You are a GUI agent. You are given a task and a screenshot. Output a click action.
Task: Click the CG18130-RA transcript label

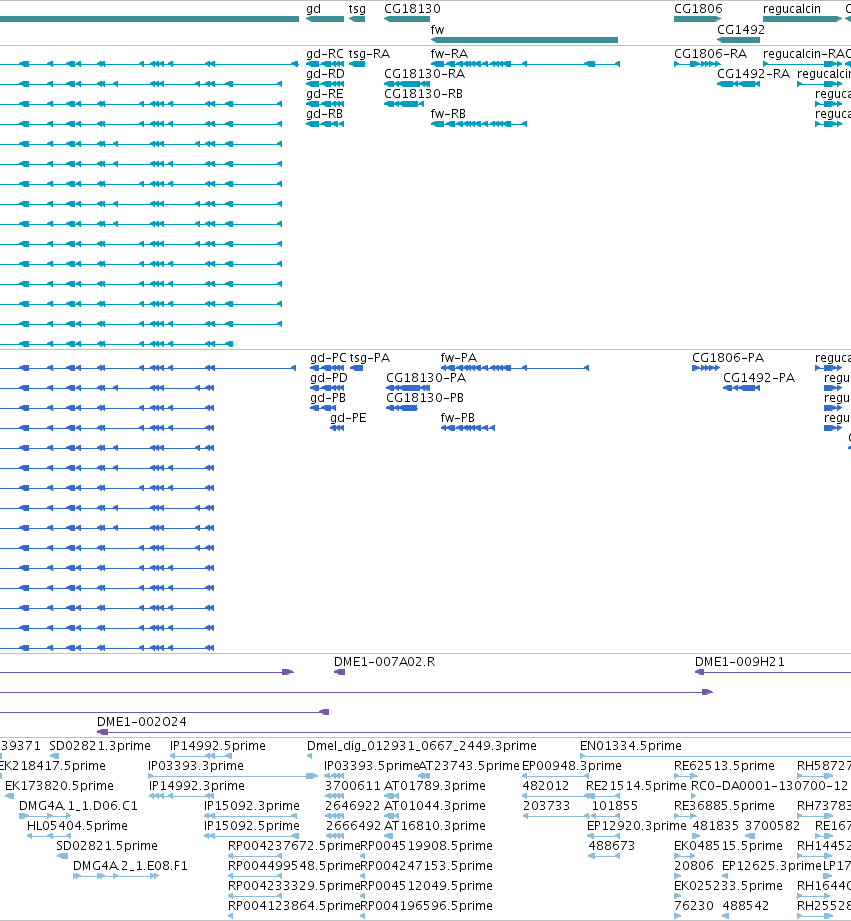tap(425, 74)
